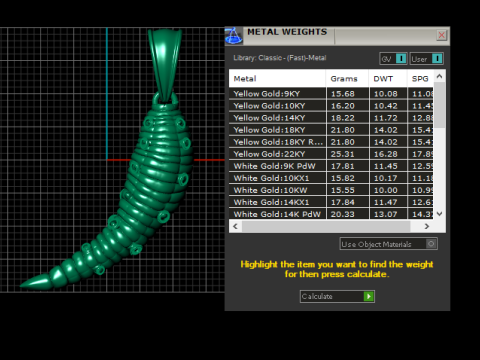480x360 pixels.
Task: Toggle Use Object Materials option
Action: (x=389, y=244)
